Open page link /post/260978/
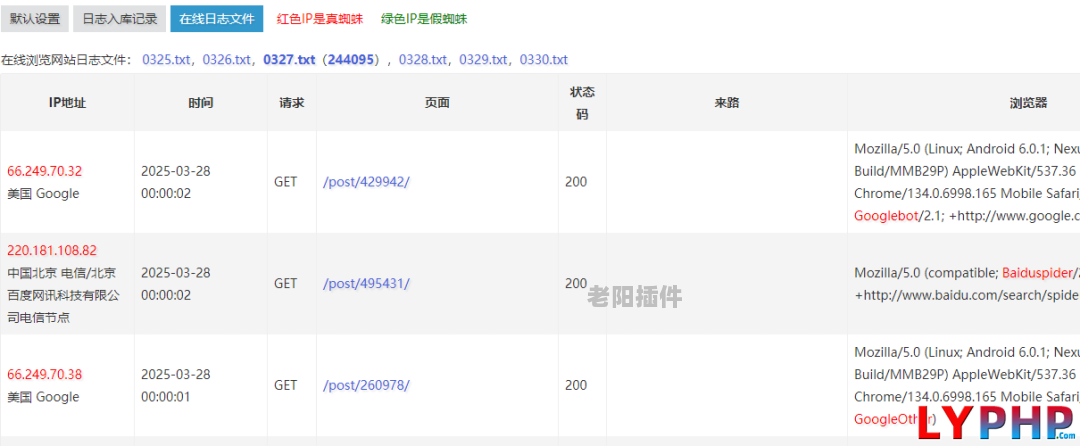 tap(366, 385)
